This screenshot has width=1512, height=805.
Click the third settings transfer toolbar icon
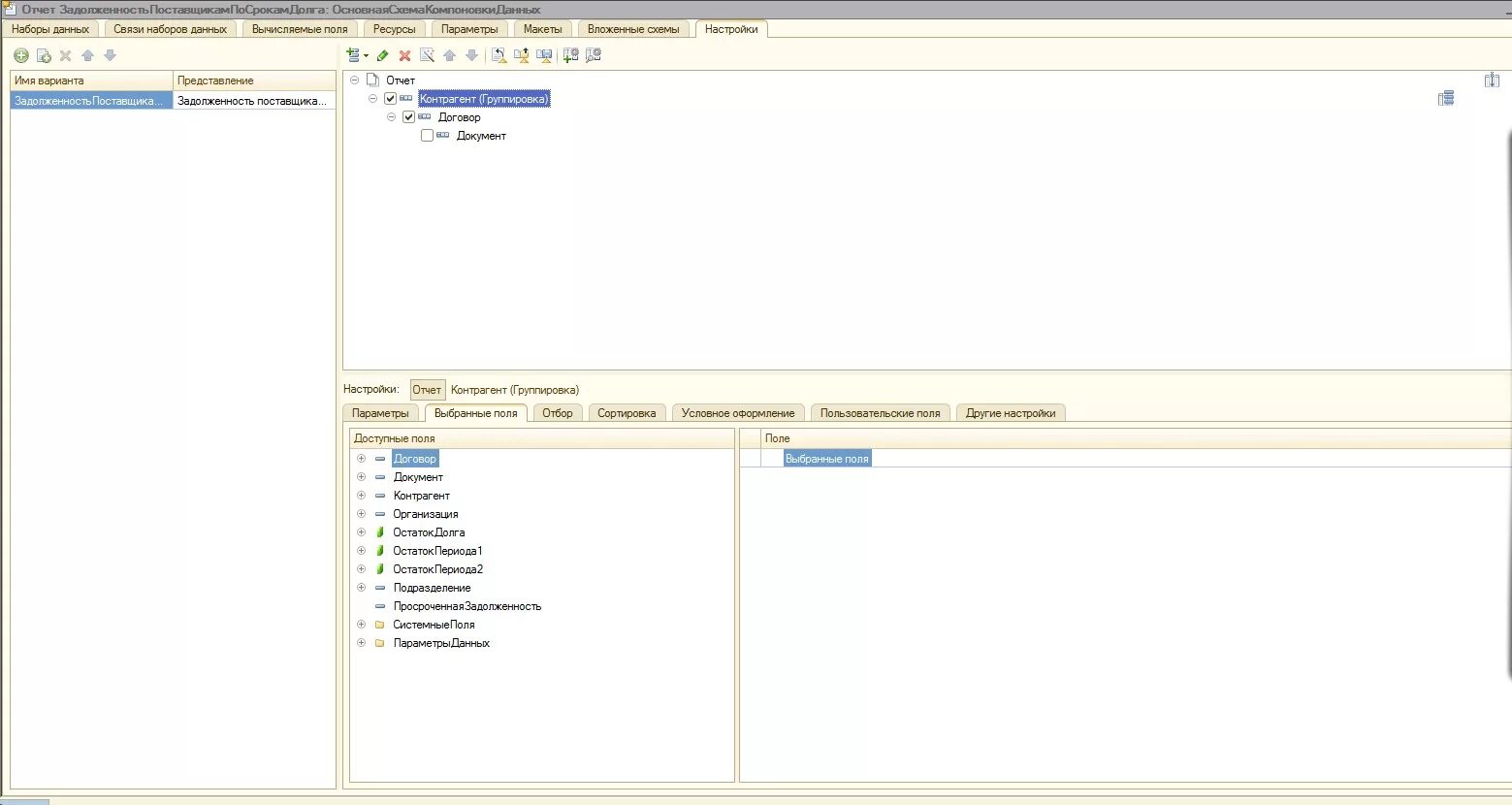[544, 55]
